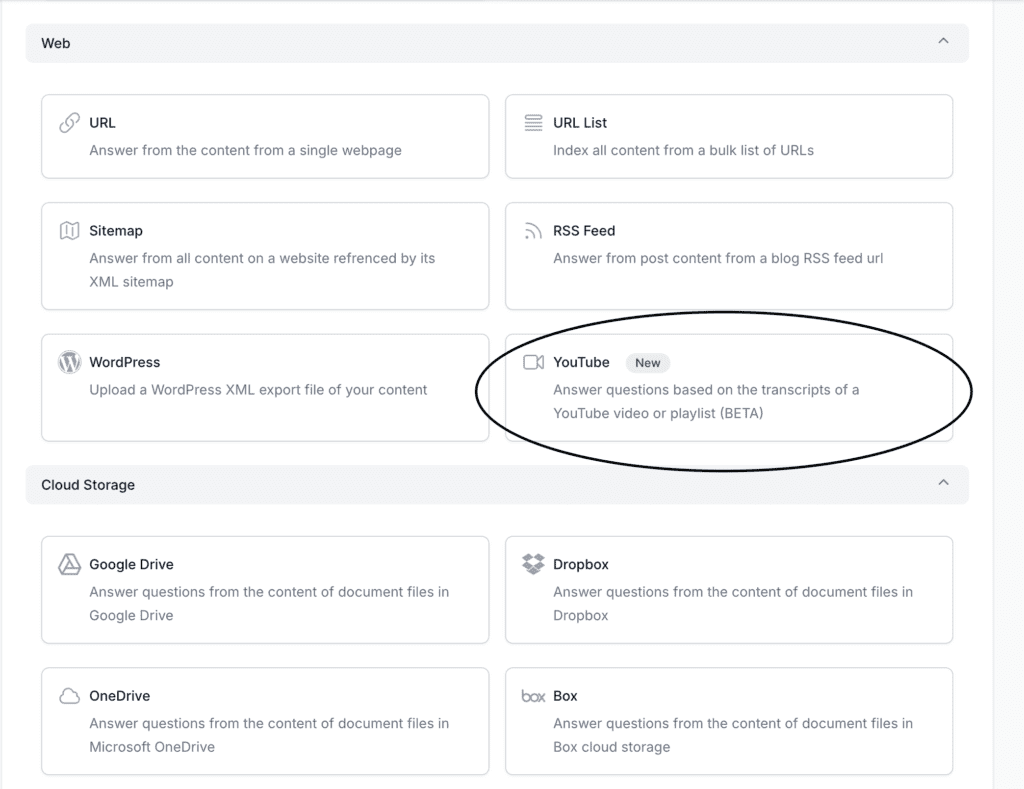Image resolution: width=1024 pixels, height=789 pixels.
Task: Click the OneDrive cloud icon
Action: (x=69, y=696)
